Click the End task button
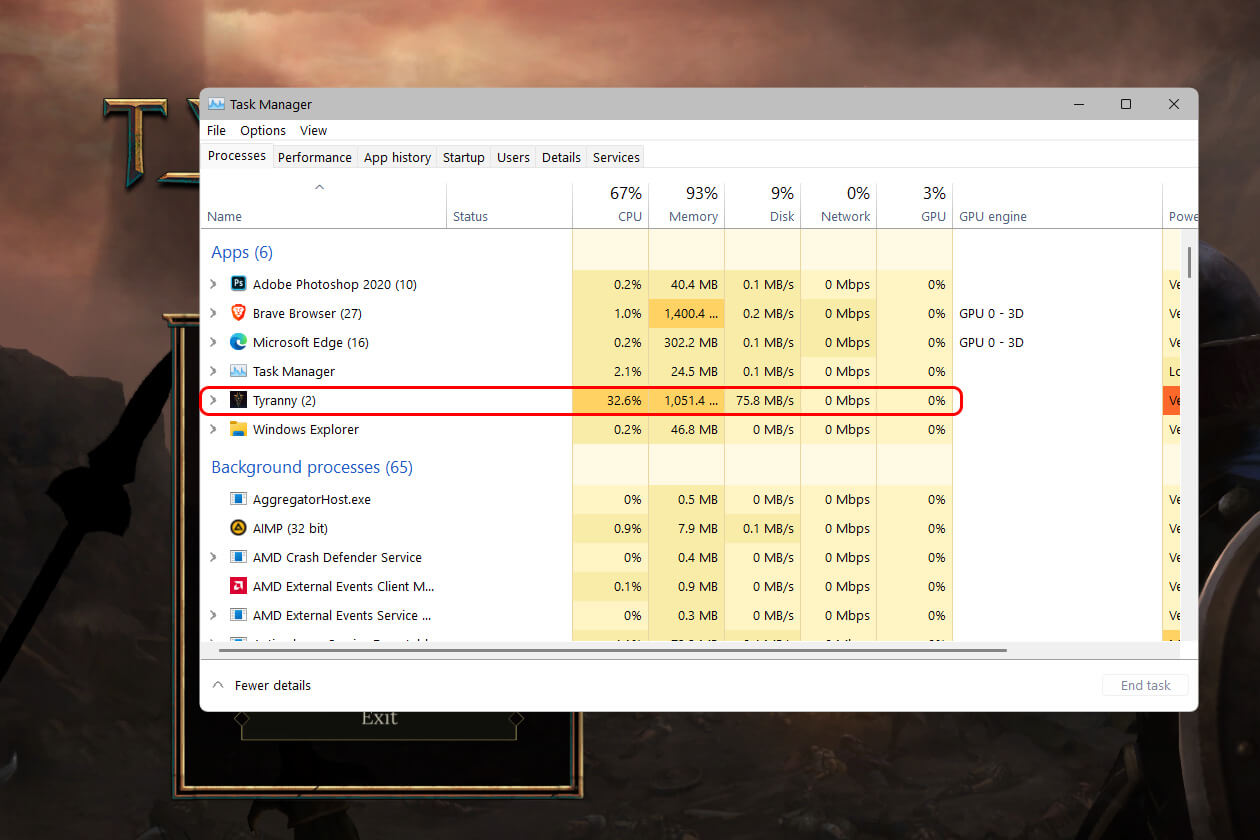Screen dimensions: 1260x840 point(1145,685)
